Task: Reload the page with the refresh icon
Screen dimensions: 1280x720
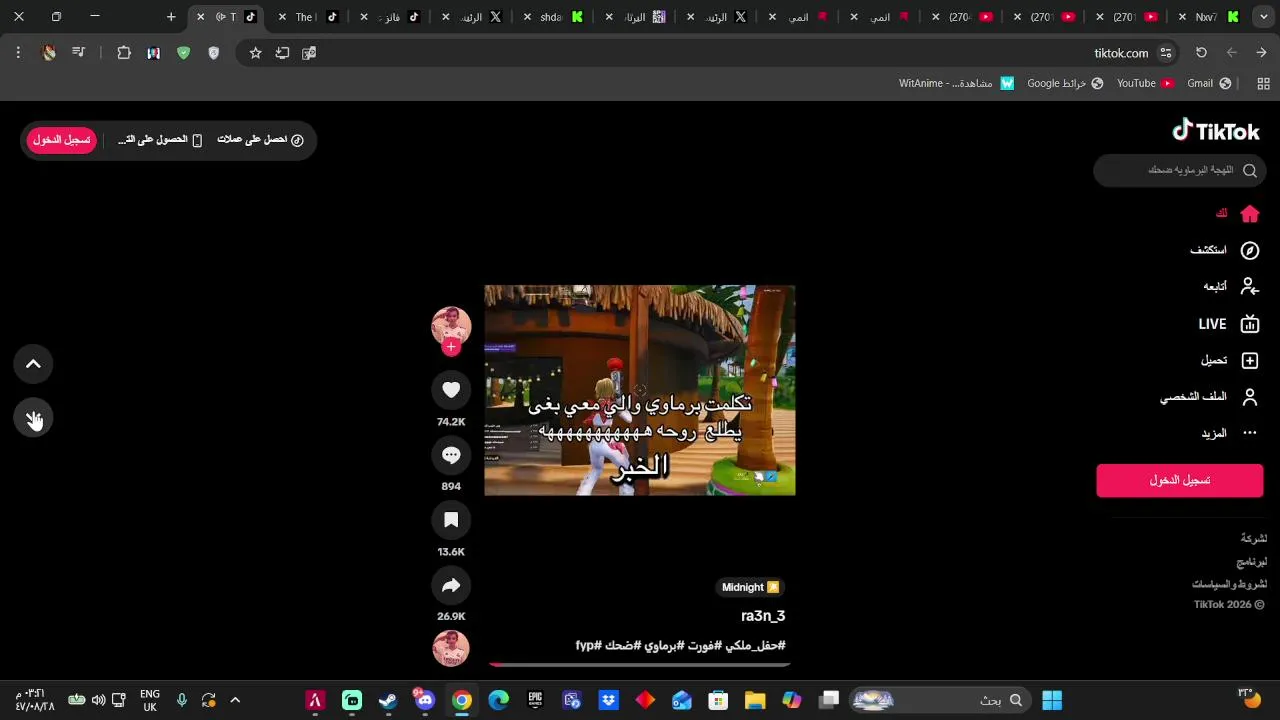Action: pyautogui.click(x=1201, y=53)
